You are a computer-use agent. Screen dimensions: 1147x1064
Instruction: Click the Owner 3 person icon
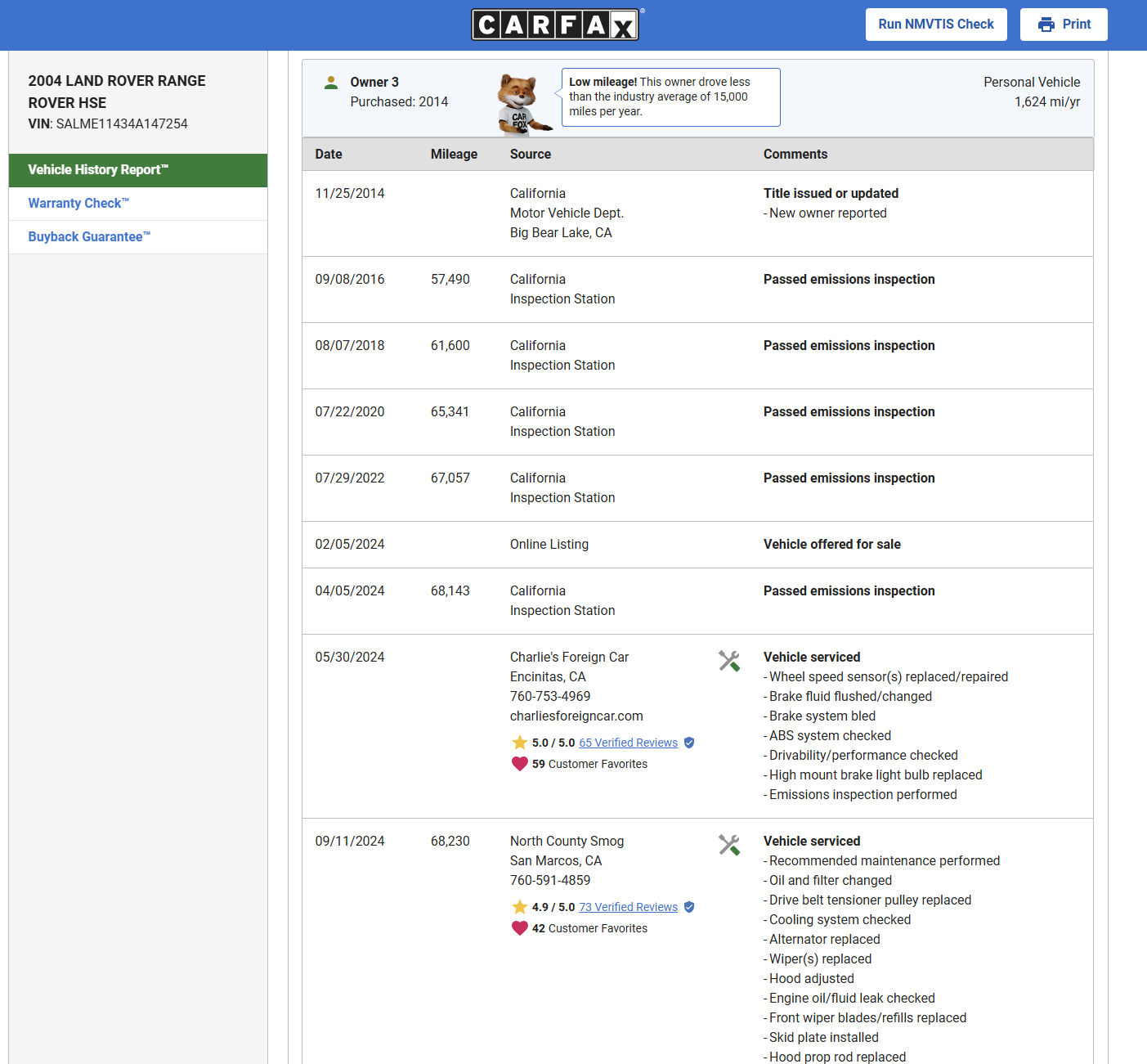[x=331, y=83]
